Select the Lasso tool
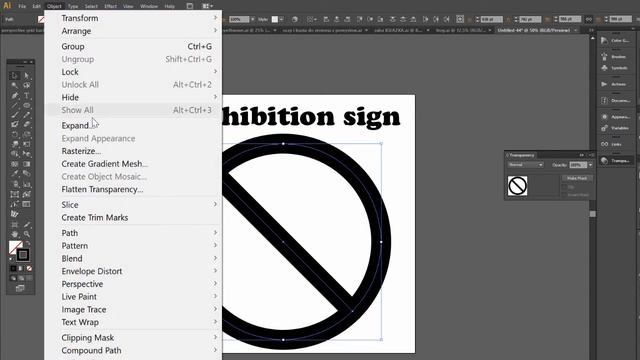 pyautogui.click(x=27, y=85)
